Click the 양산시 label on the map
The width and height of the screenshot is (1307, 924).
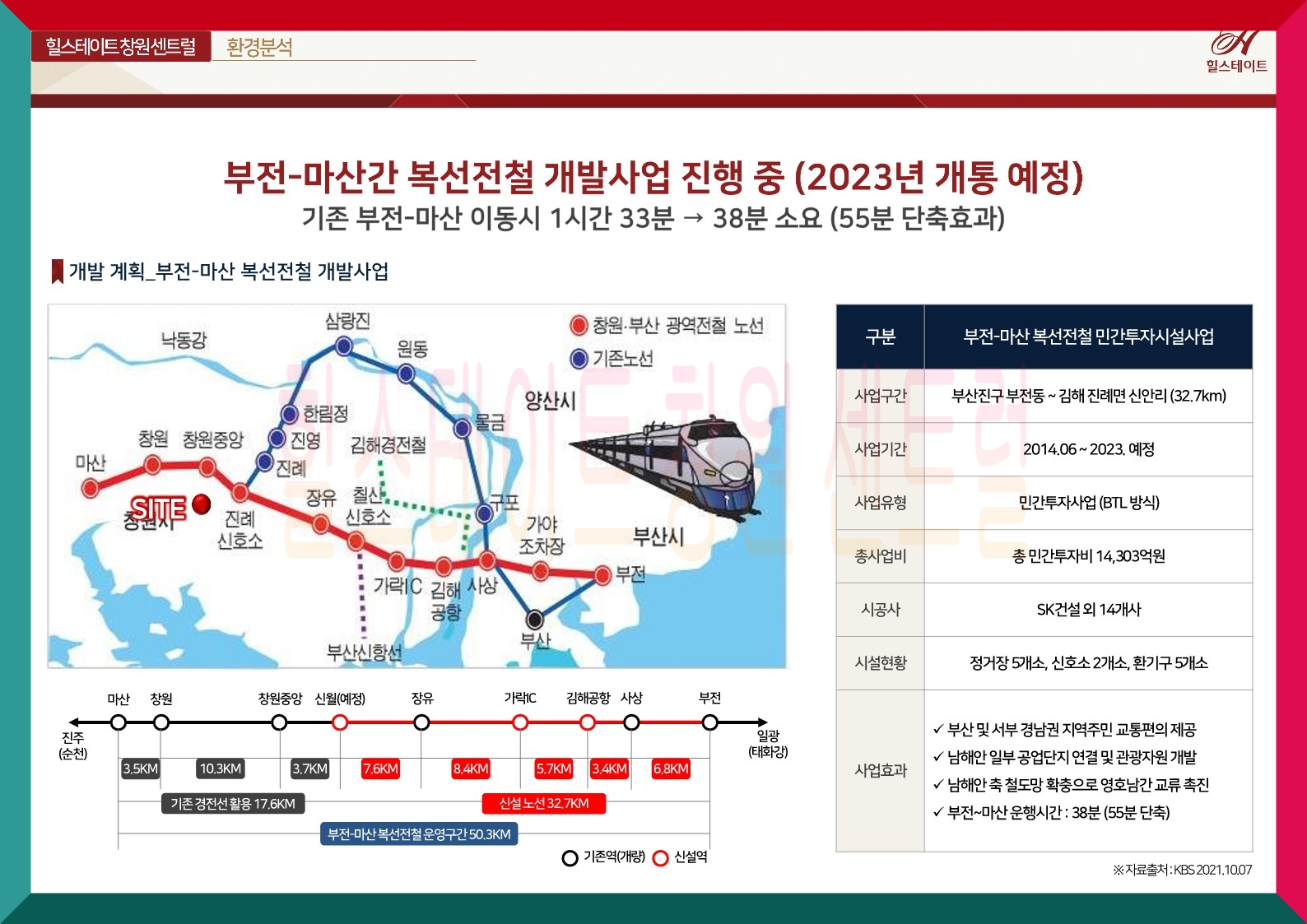click(x=551, y=401)
